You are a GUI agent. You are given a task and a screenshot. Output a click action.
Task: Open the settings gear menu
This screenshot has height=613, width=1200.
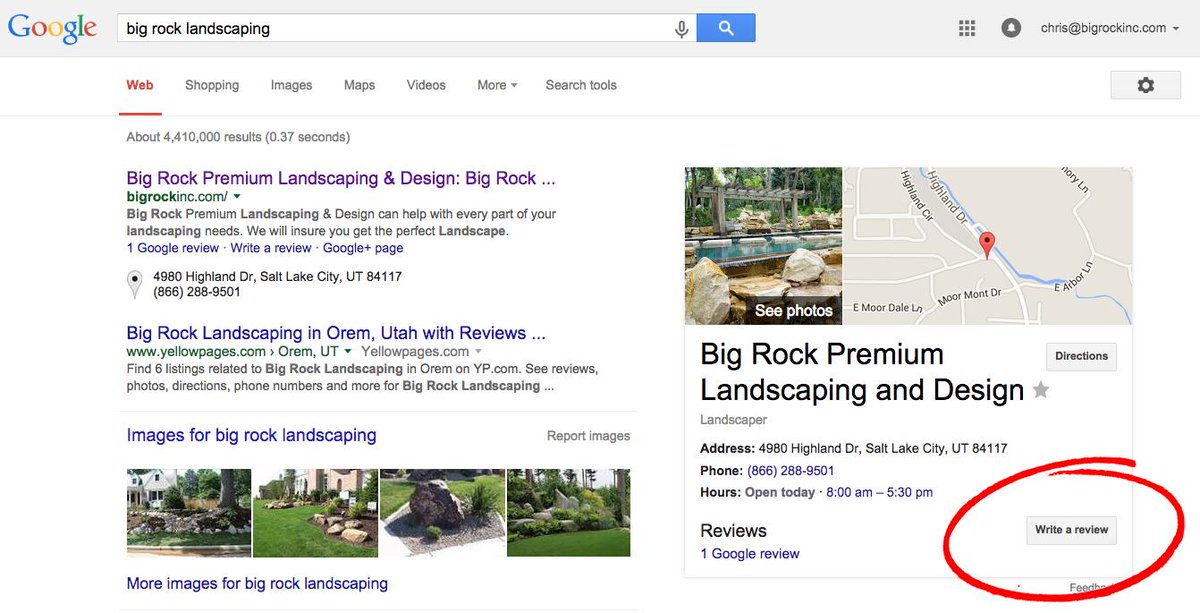click(1146, 85)
